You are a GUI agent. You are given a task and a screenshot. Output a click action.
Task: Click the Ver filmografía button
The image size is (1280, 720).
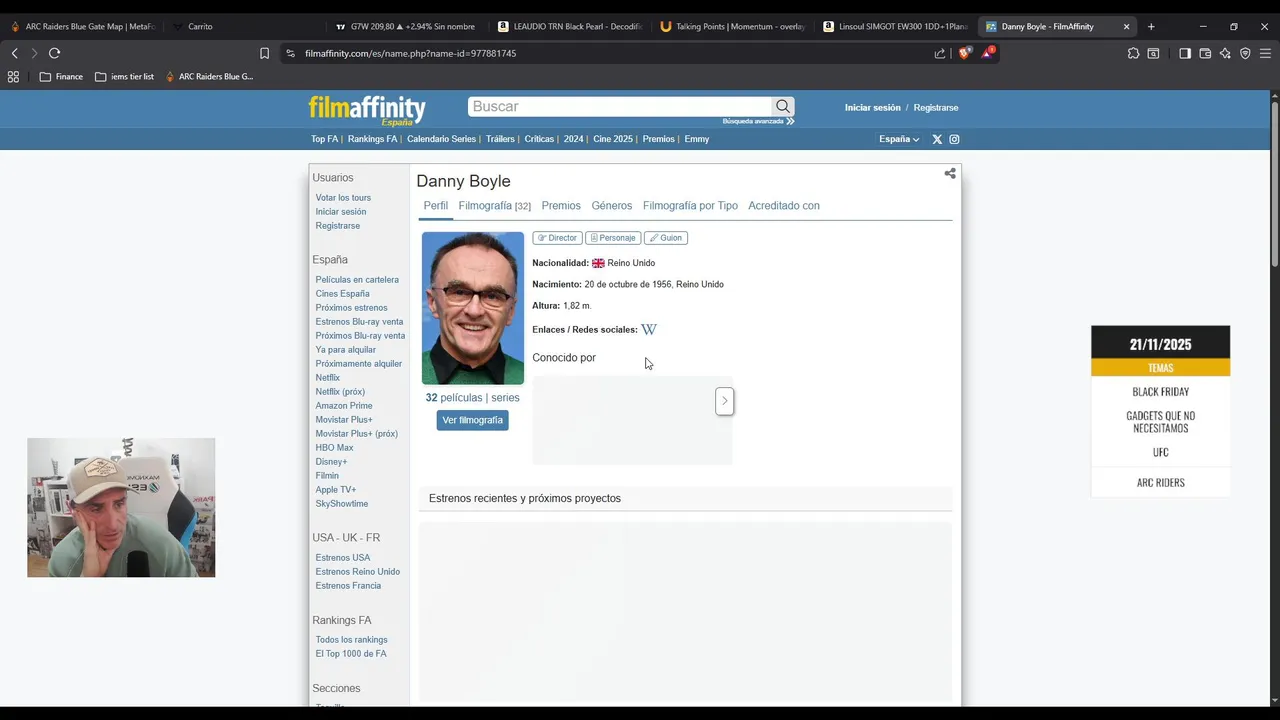coord(472,420)
